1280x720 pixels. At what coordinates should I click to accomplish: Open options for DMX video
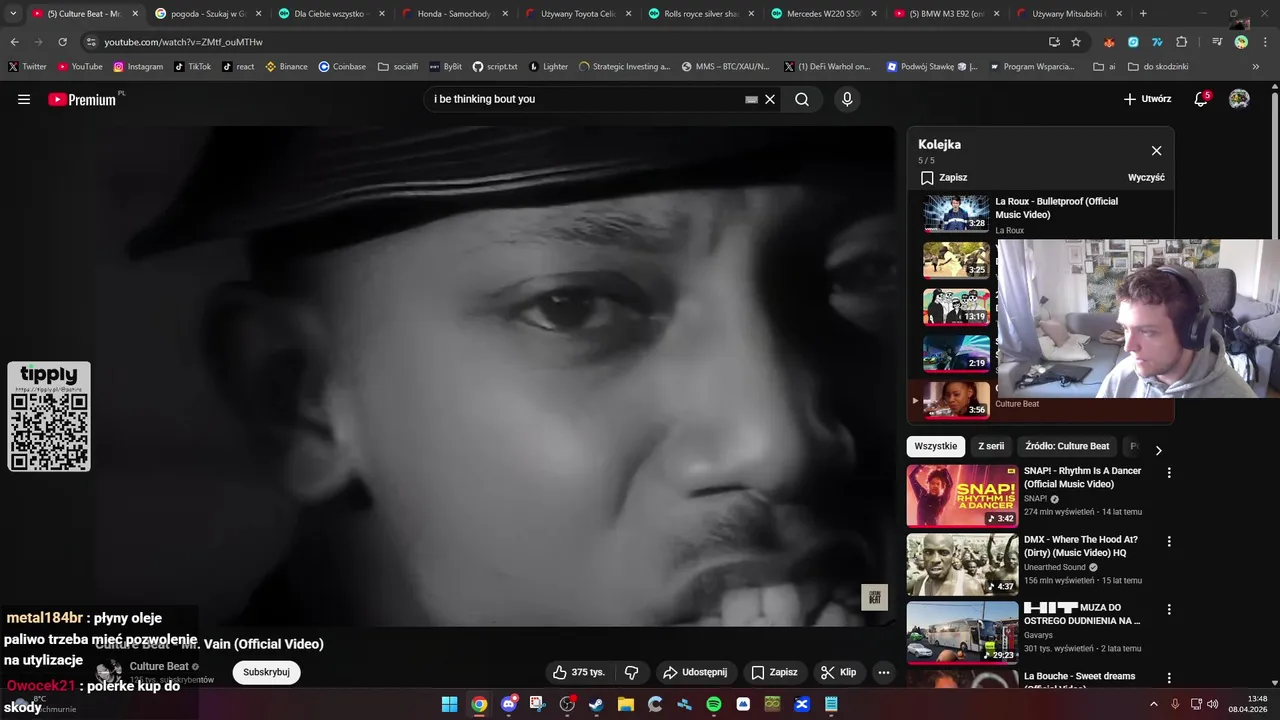tap(1169, 541)
